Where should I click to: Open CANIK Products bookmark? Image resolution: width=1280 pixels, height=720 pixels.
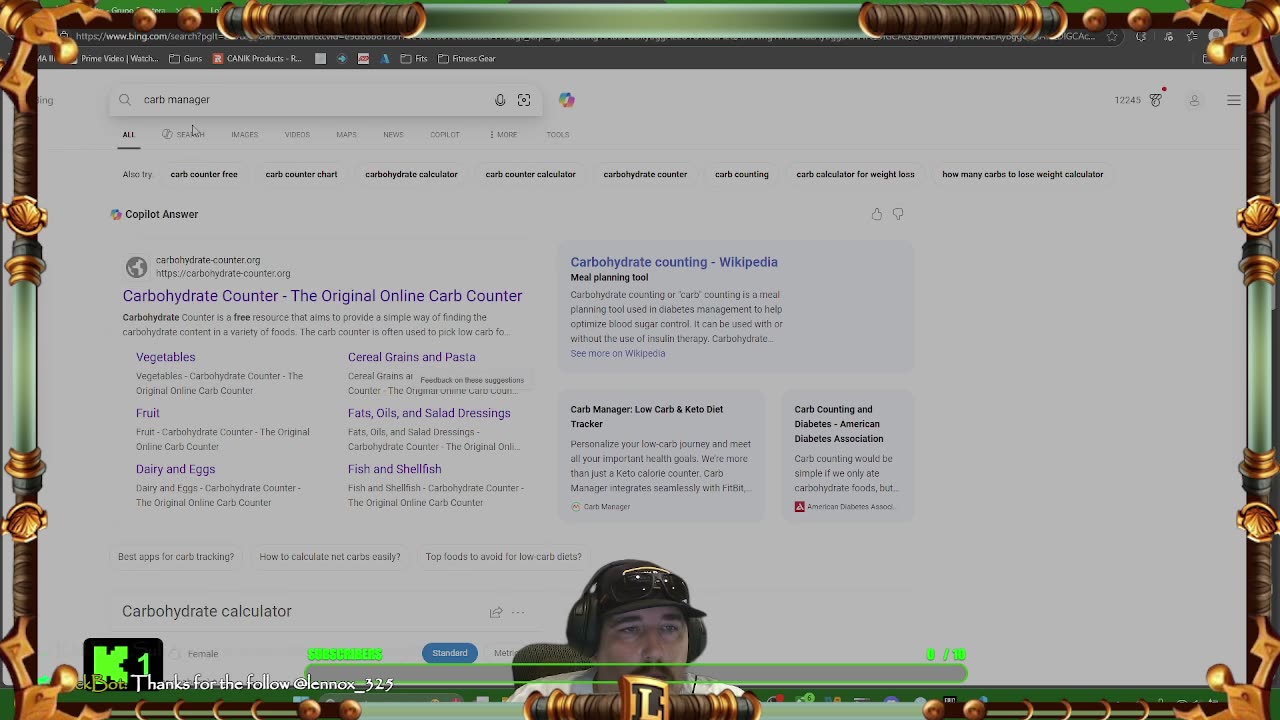click(x=256, y=58)
